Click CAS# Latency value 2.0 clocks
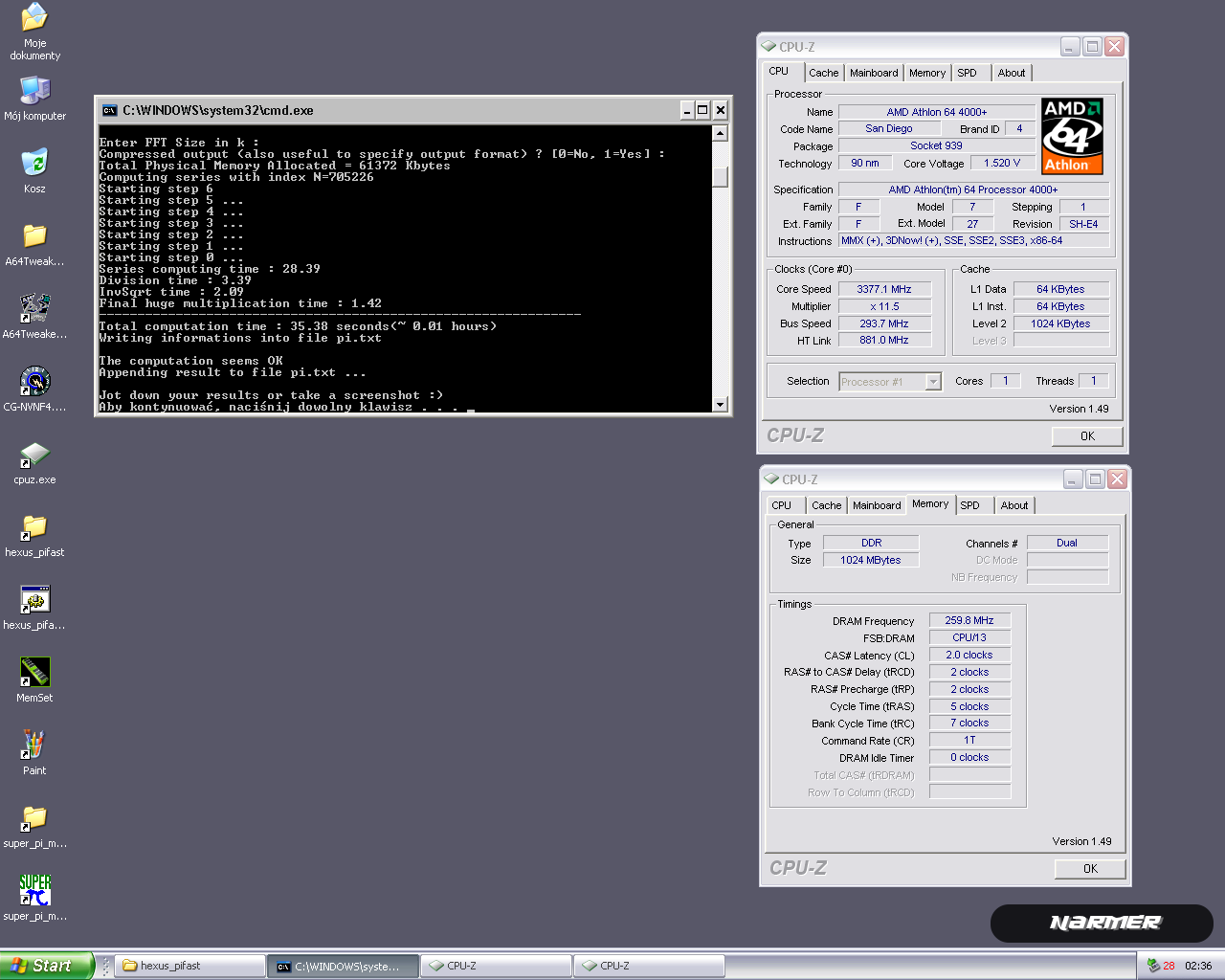Viewport: 1225px width, 980px height. (x=969, y=655)
